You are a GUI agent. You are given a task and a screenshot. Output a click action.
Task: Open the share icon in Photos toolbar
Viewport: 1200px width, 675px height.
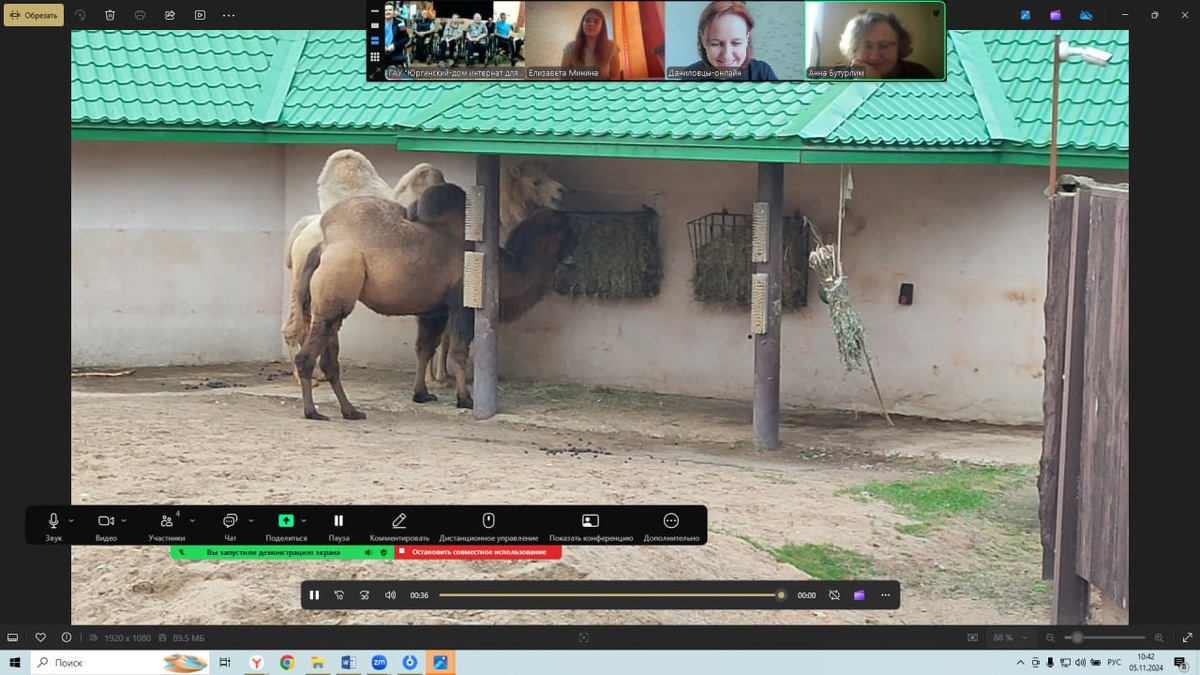(x=170, y=15)
